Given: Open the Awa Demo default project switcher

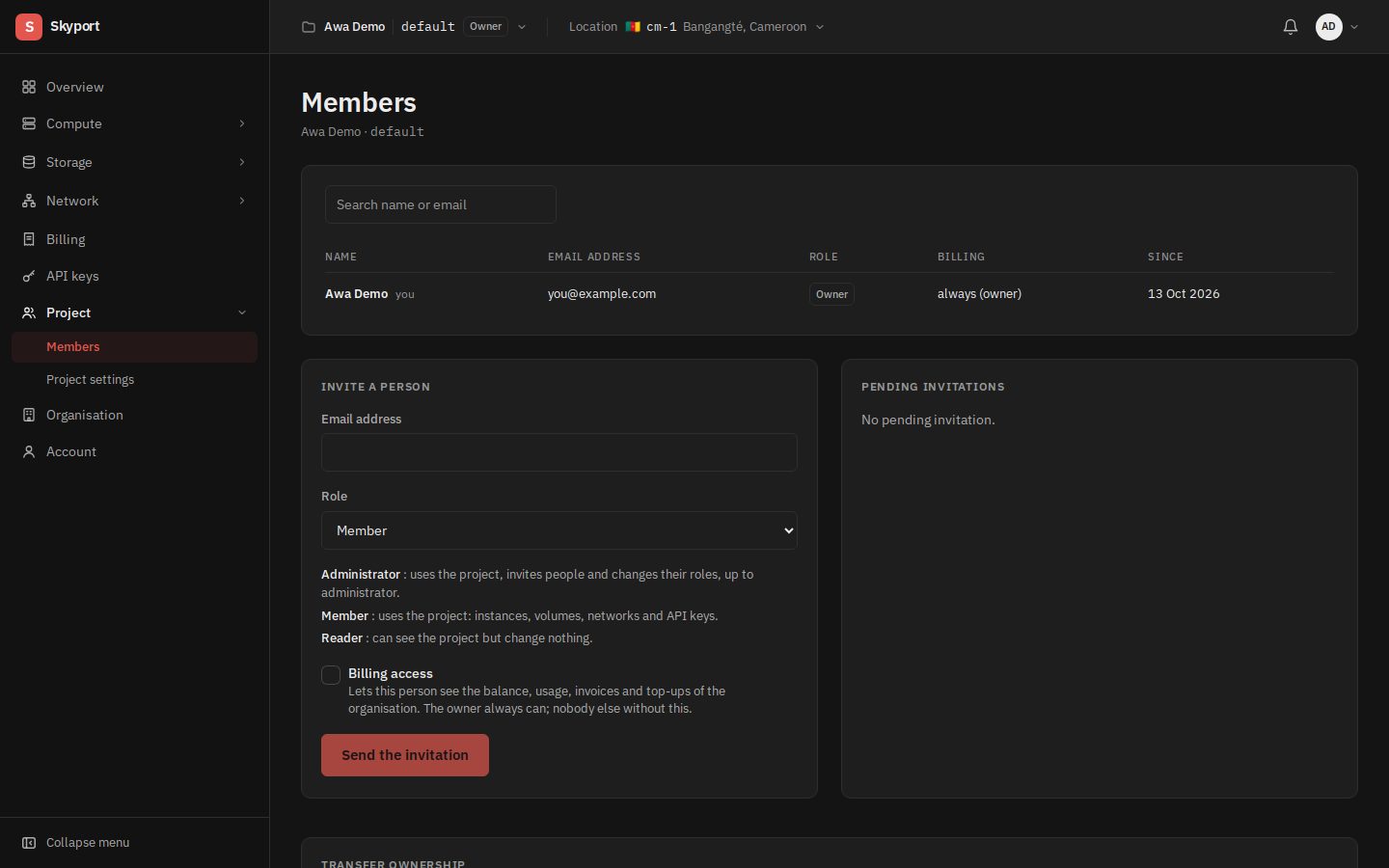Looking at the screenshot, I should tap(414, 27).
